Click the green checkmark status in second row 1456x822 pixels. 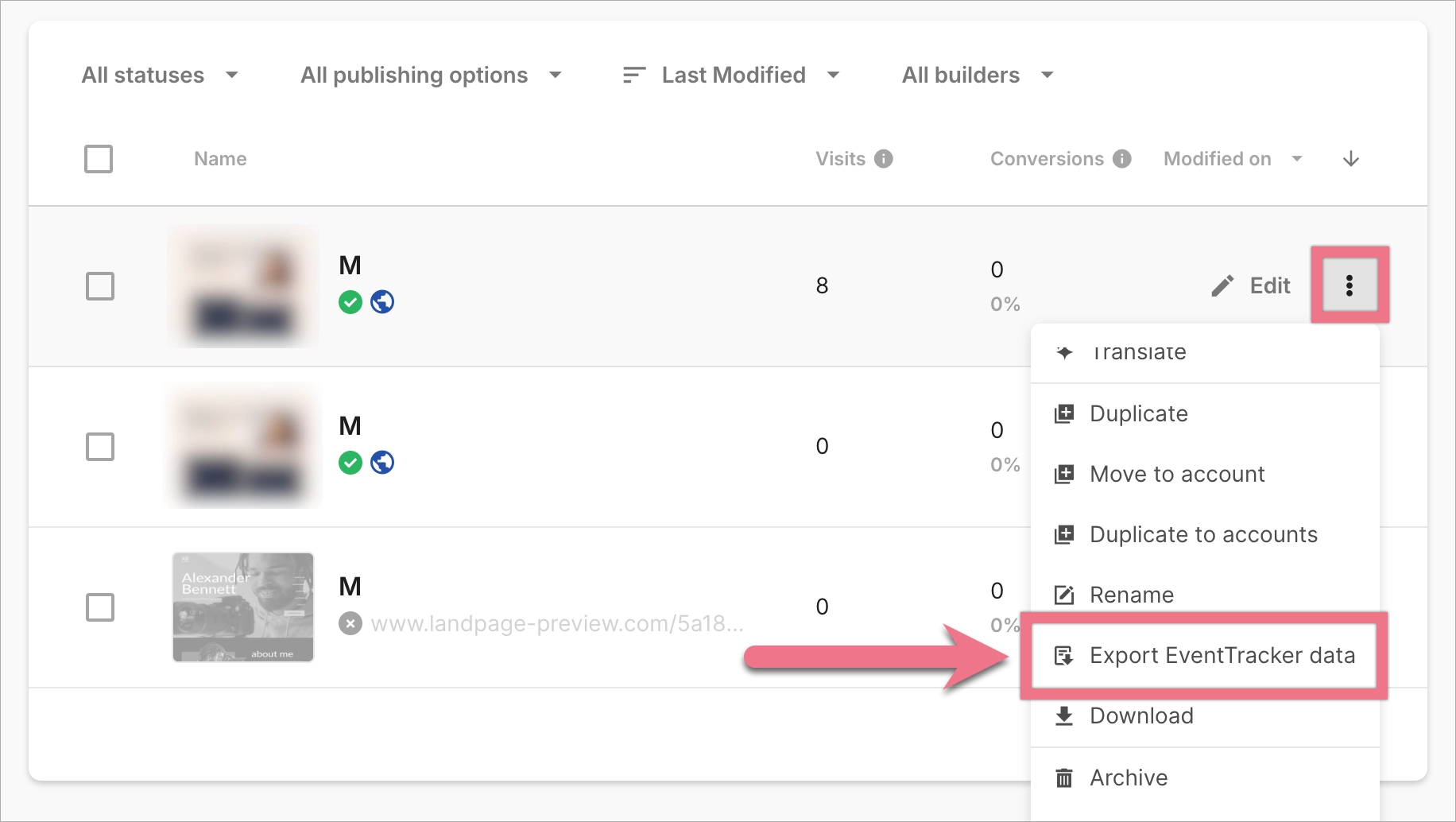[x=350, y=463]
